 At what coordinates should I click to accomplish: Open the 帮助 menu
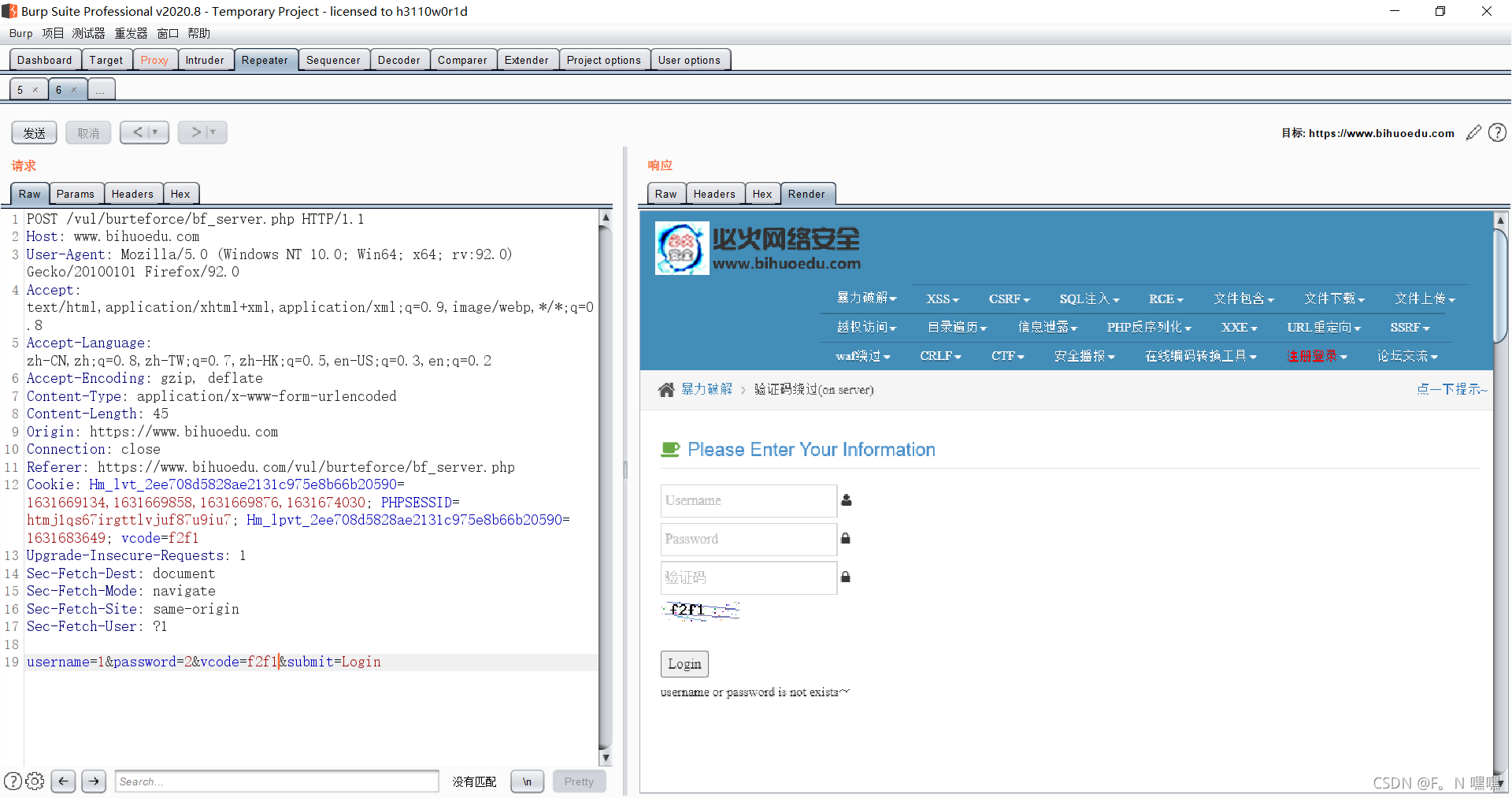coord(198,33)
